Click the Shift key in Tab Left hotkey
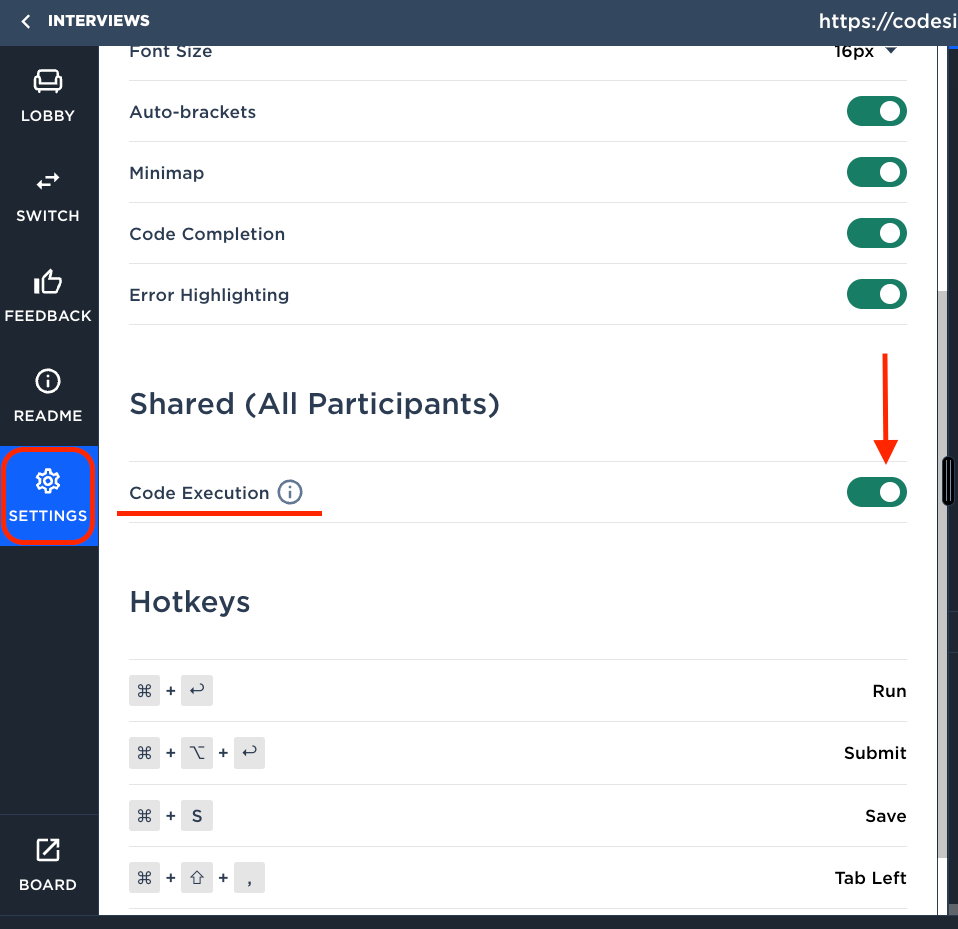The height and width of the screenshot is (929, 958). pos(197,878)
